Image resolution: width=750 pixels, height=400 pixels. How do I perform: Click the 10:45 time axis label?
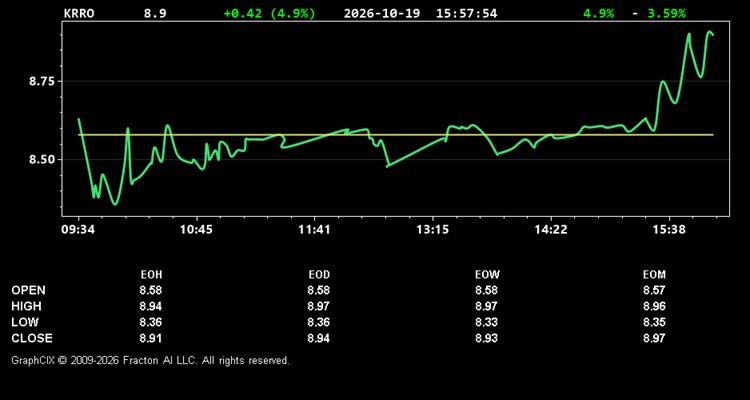pos(196,230)
